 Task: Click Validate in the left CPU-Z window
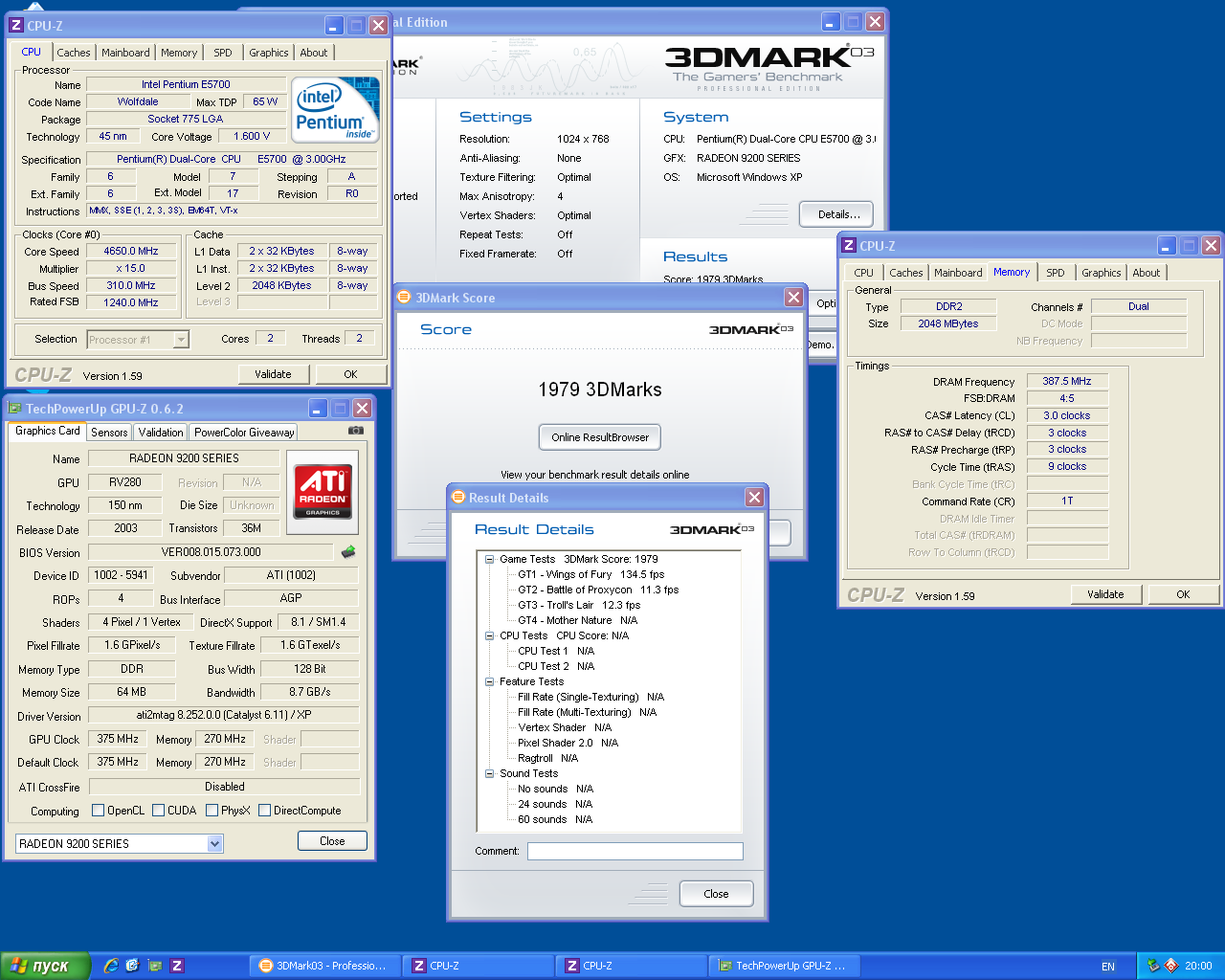tap(273, 374)
